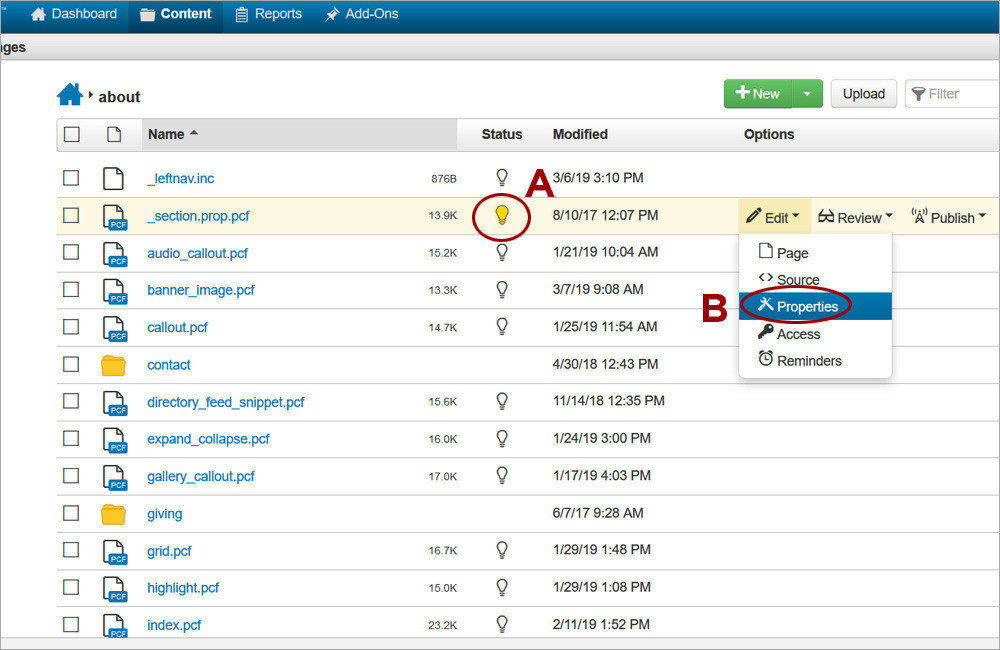The width and height of the screenshot is (1000, 650).
Task: Open the Edit dropdown for _section.prop.pcf
Action: 774,217
